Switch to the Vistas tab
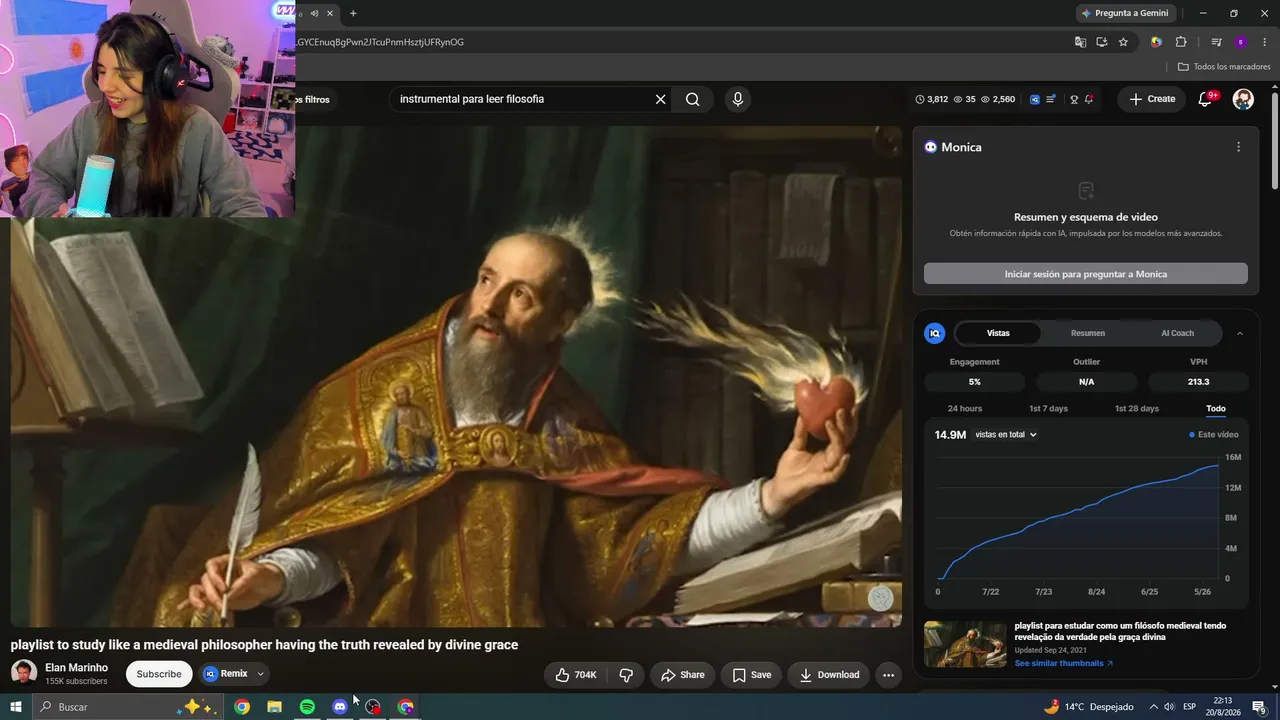 coord(998,333)
